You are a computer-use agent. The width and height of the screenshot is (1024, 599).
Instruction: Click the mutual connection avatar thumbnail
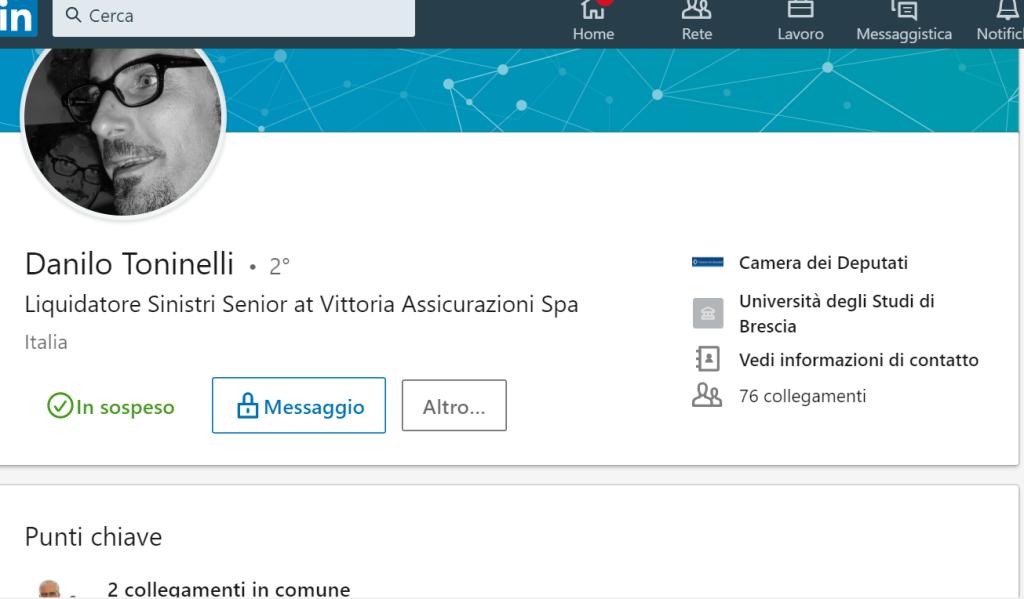50,589
